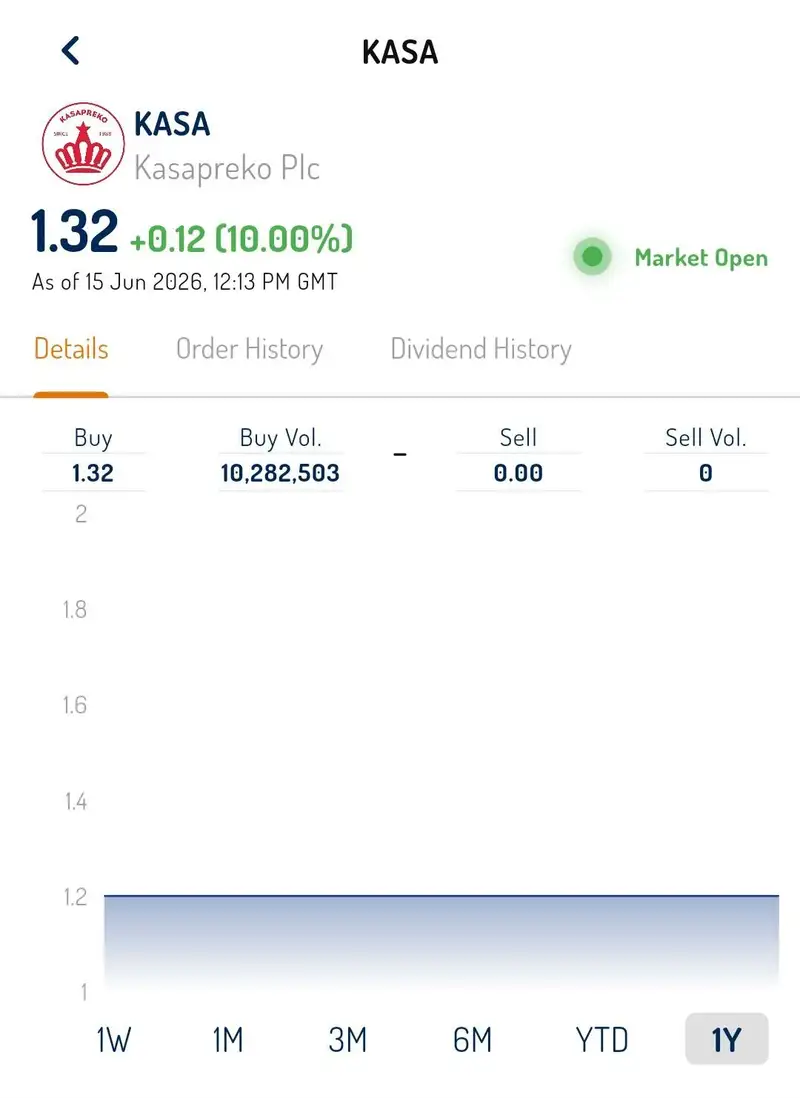This screenshot has height=1098, width=800.
Task: Tap the +0.12 (10.00%) price change
Action: click(x=242, y=239)
